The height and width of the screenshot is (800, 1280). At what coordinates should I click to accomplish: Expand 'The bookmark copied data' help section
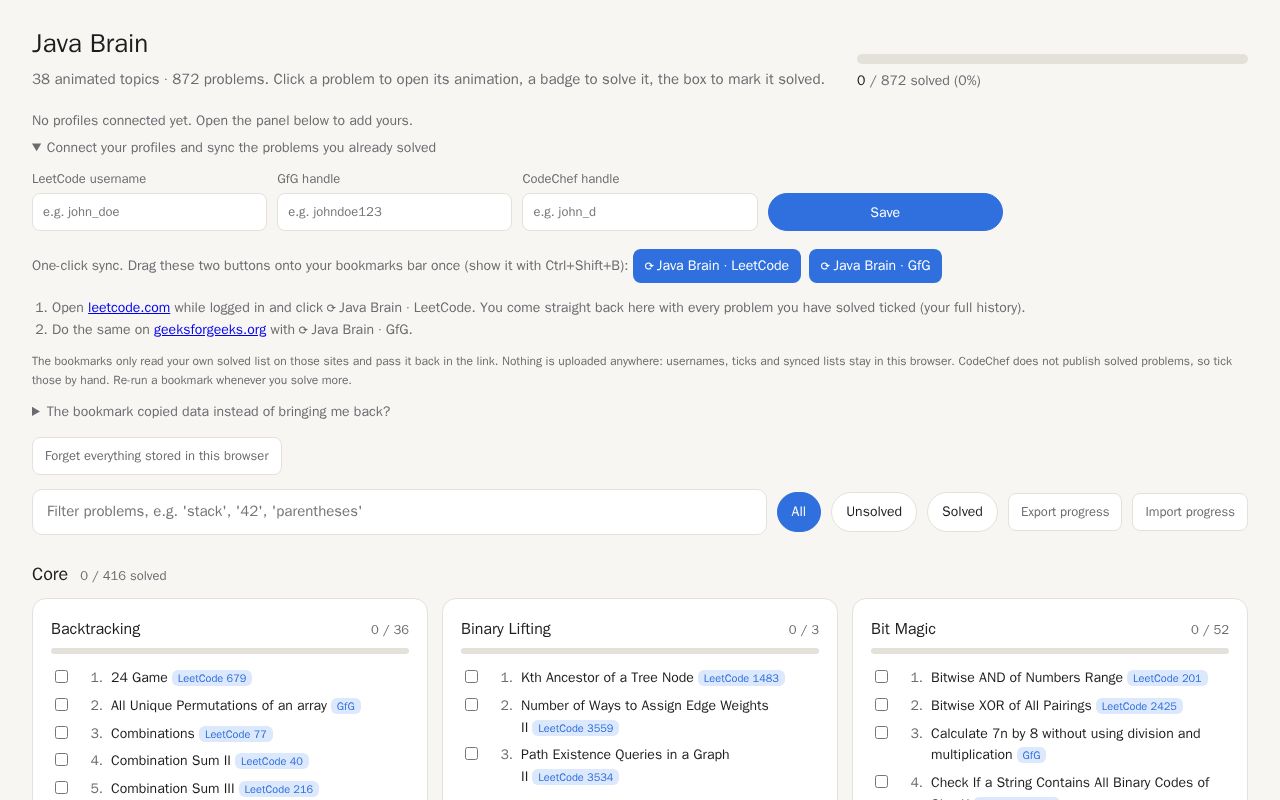[211, 411]
